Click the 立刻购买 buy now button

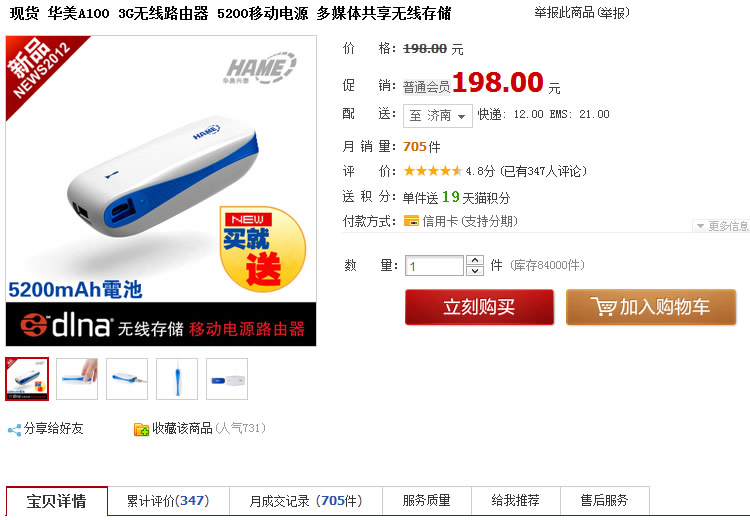(479, 307)
